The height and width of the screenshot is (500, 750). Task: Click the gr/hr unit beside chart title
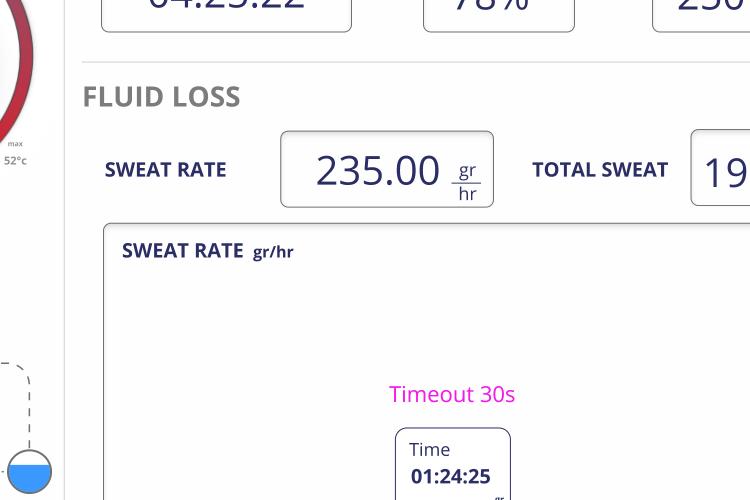click(x=273, y=252)
